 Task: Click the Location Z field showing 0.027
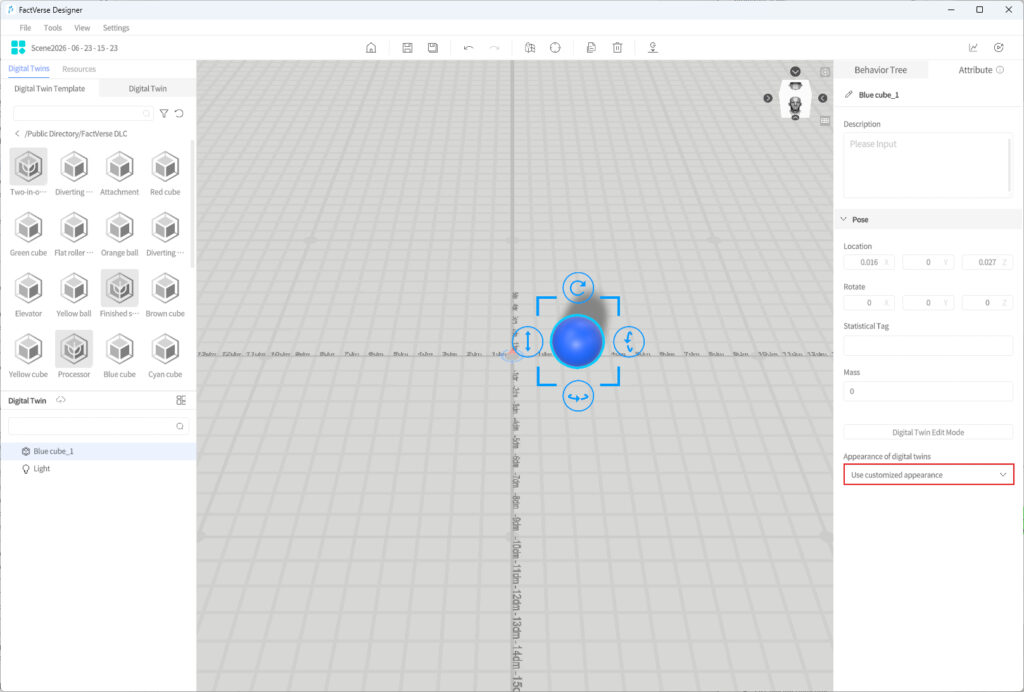(x=987, y=262)
